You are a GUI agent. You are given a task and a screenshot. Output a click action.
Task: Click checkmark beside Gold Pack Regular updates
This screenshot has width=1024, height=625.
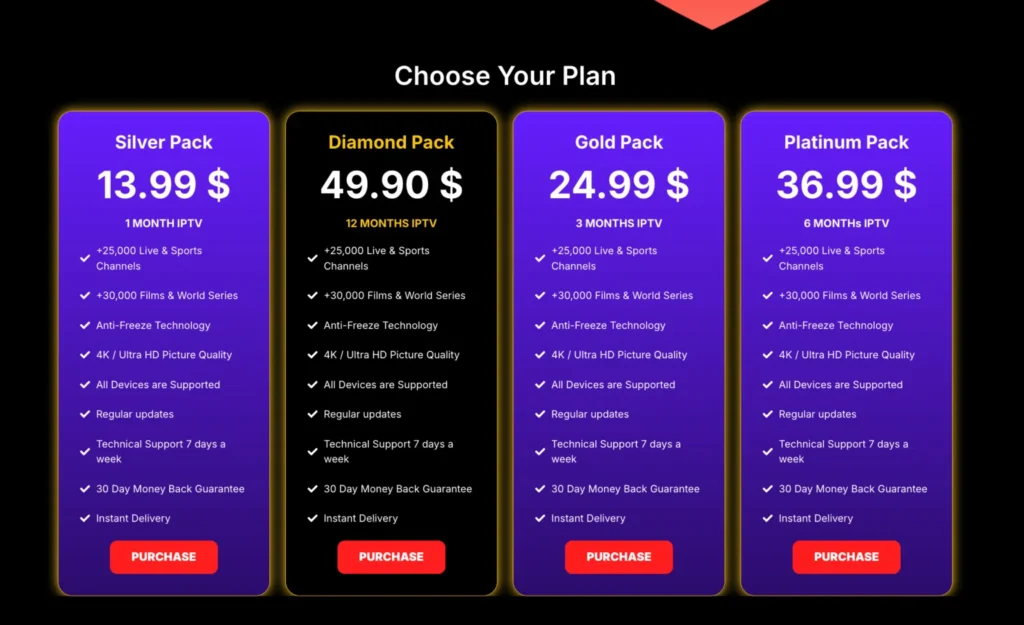(x=540, y=414)
